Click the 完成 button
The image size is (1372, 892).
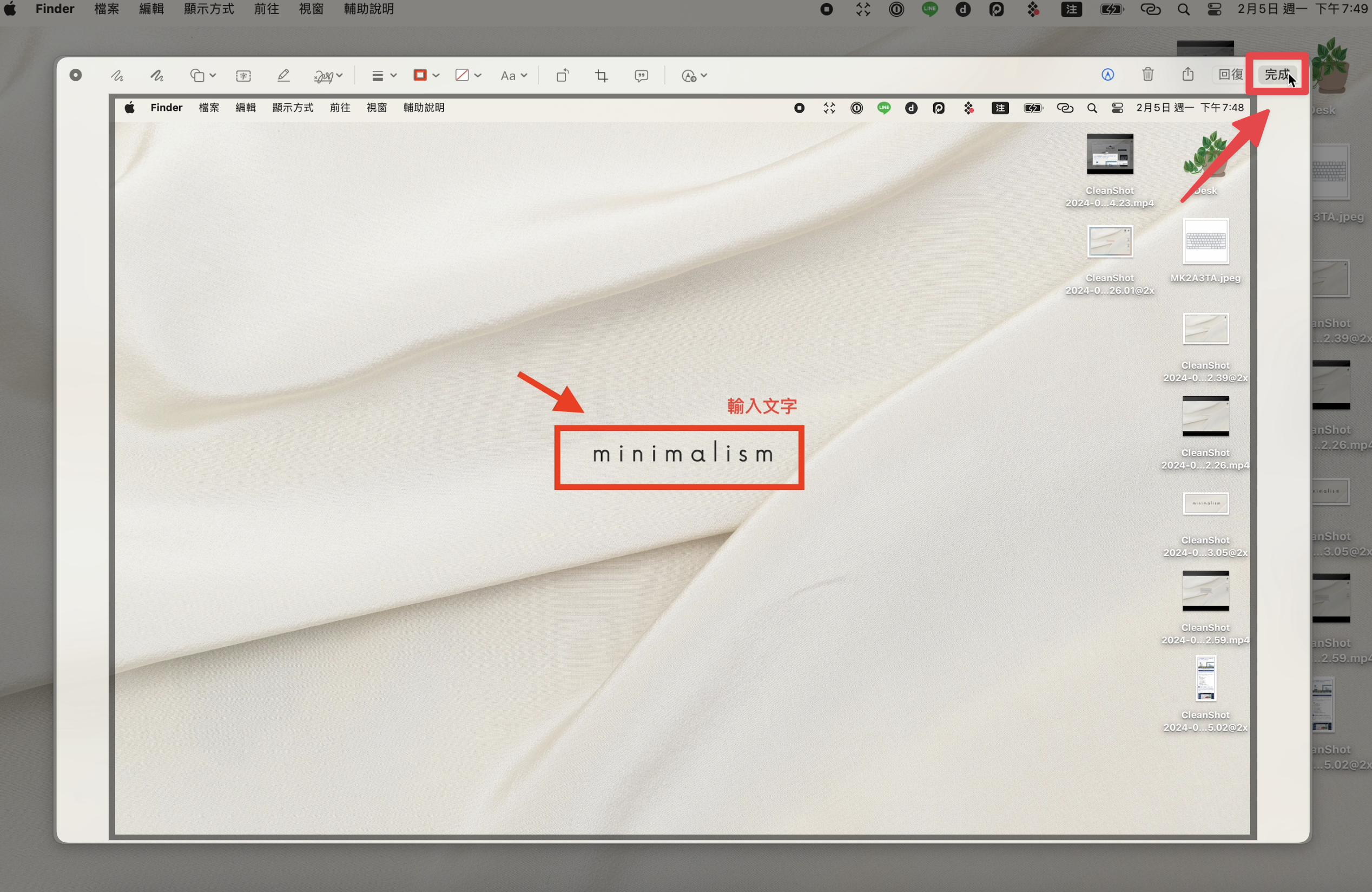tap(1276, 74)
